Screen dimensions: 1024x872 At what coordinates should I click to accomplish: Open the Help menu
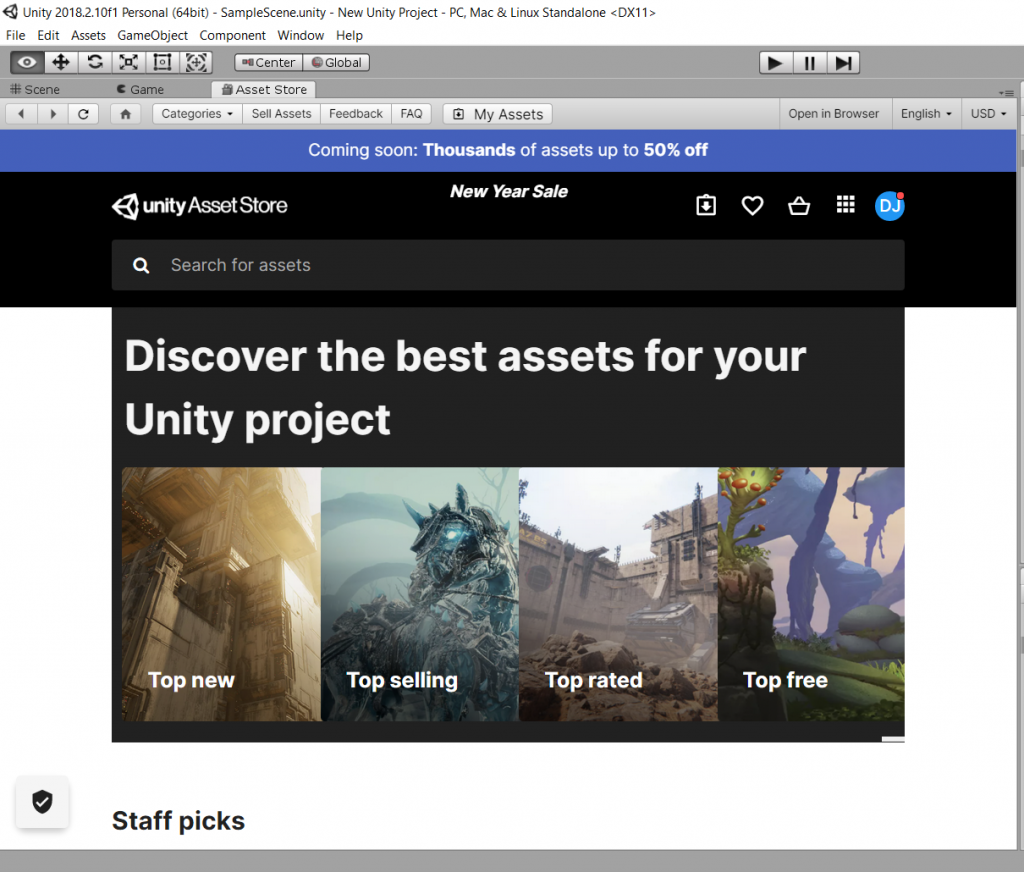tap(349, 35)
